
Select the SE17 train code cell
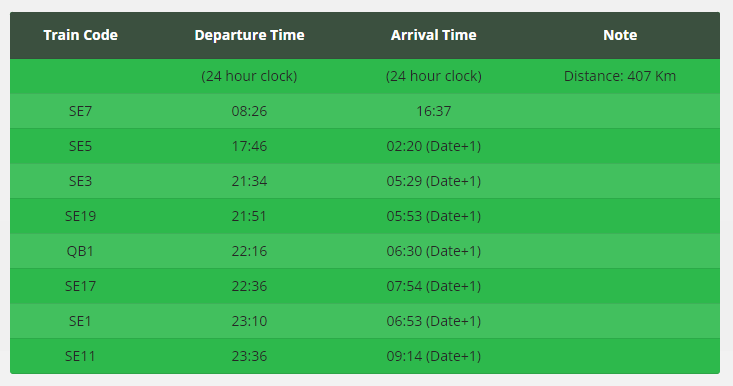80,286
